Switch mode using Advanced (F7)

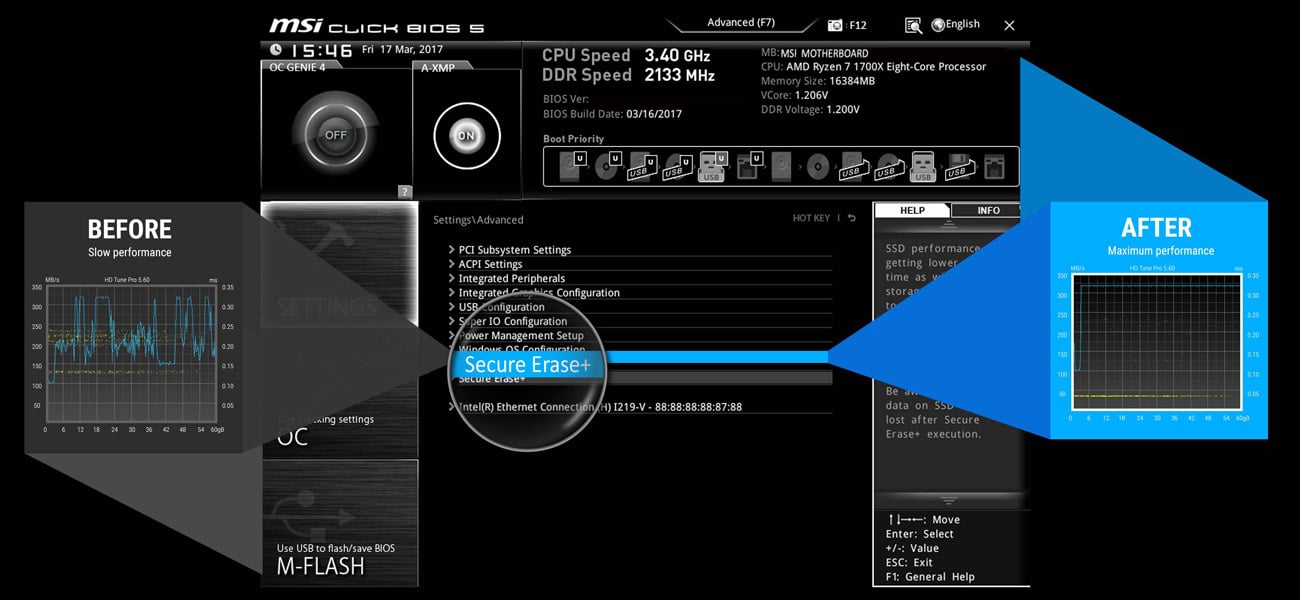[x=740, y=23]
